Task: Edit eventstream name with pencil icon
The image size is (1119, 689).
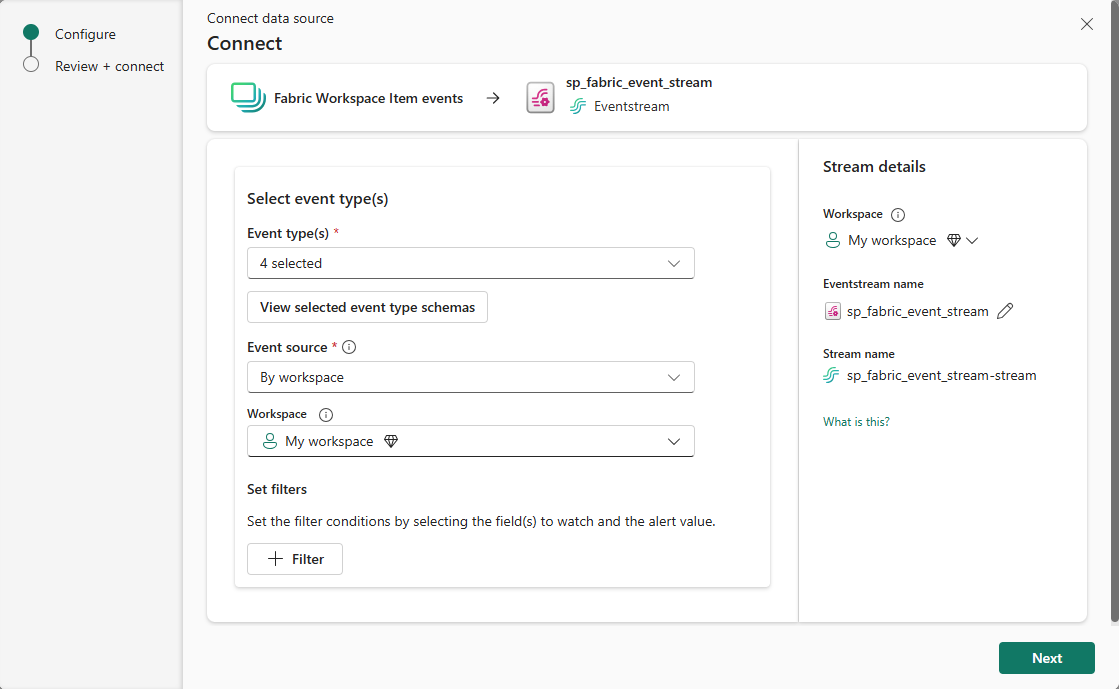Action: coord(1005,311)
